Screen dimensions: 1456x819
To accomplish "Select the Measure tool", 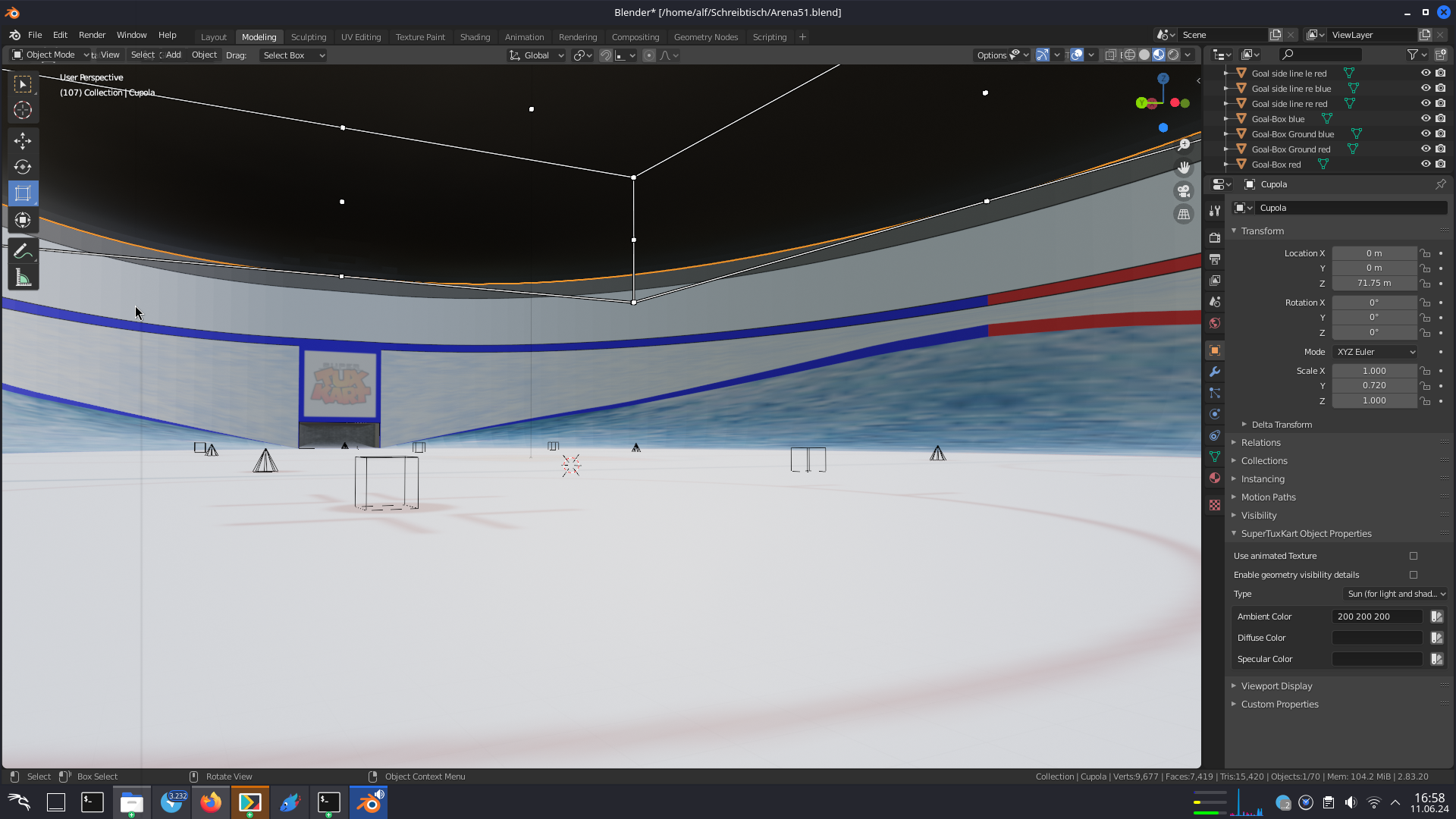I will (23, 278).
